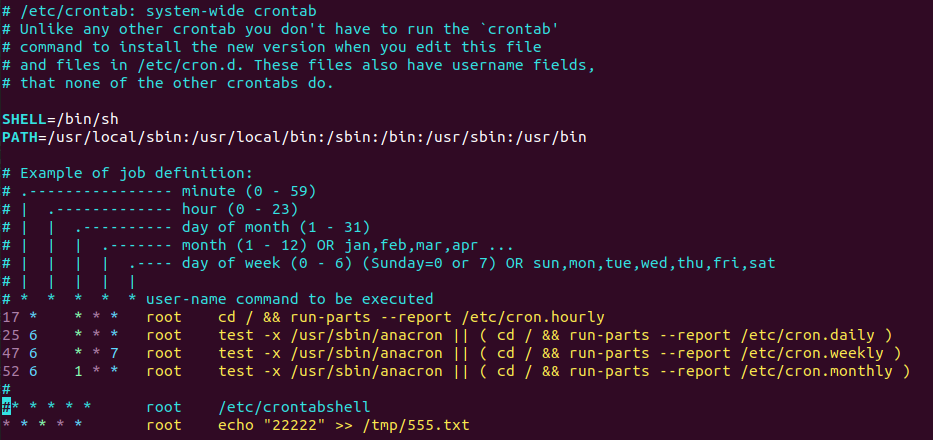Place cursor on /bin/sh value
The width and height of the screenshot is (933, 440).
click(x=87, y=119)
